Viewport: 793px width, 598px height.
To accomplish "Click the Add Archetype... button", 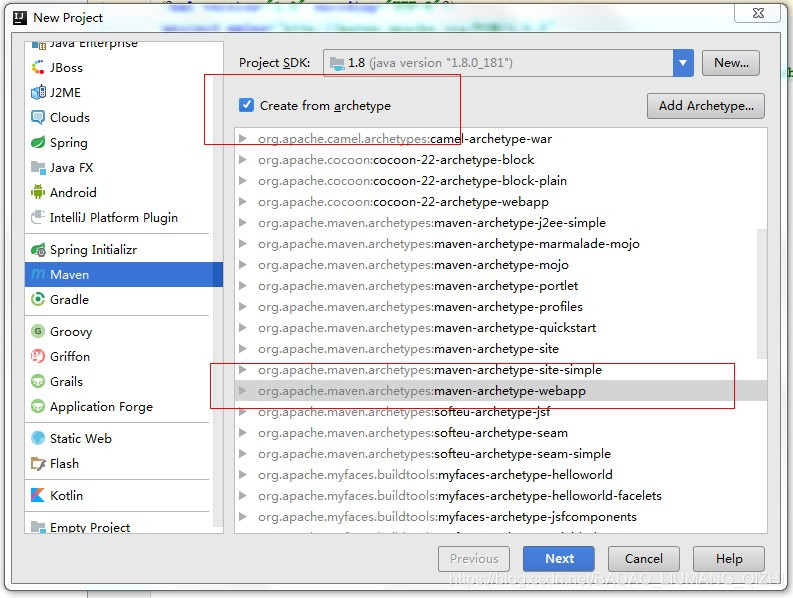I will pos(706,106).
